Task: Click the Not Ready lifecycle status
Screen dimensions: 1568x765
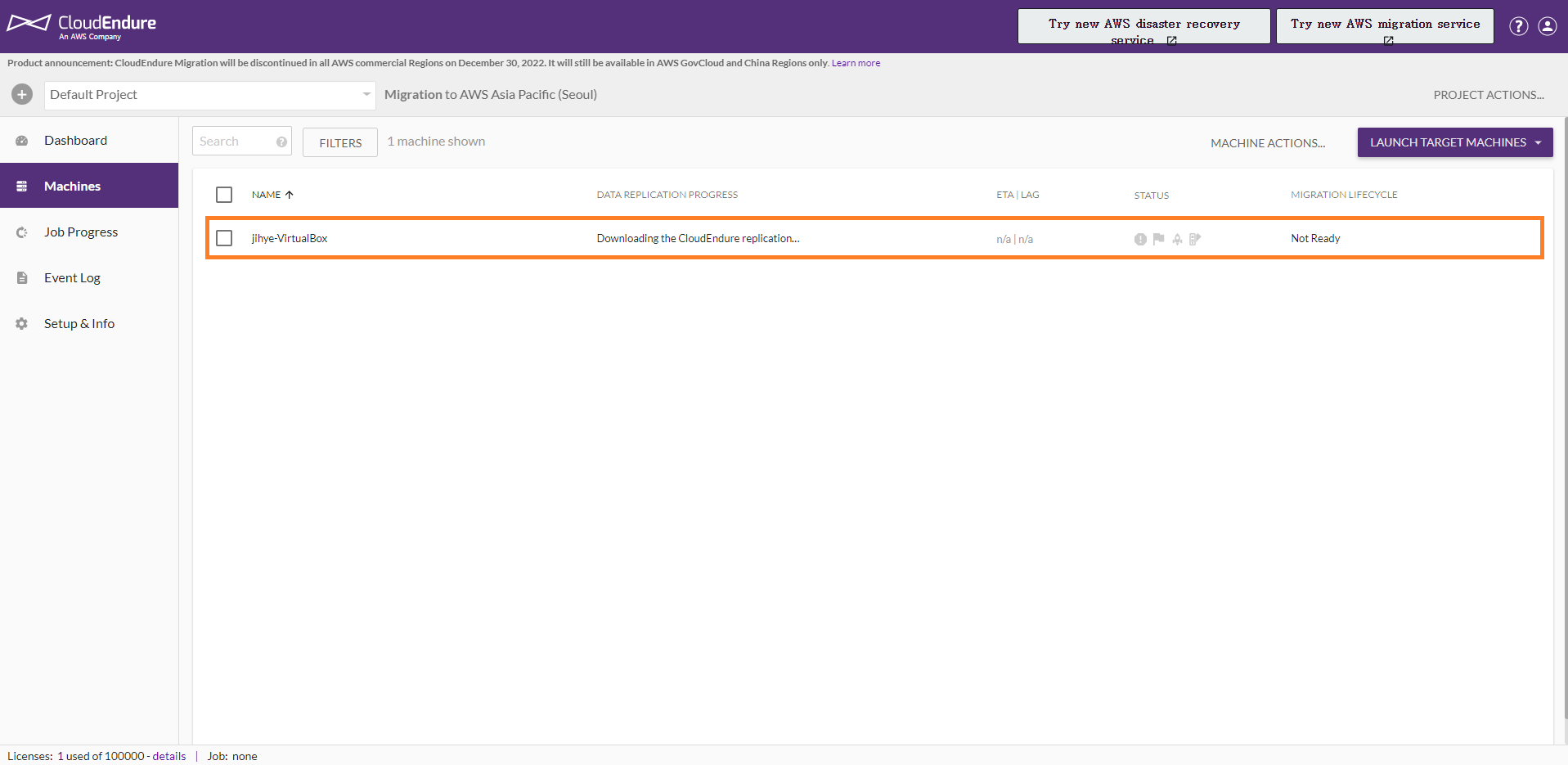Action: coord(1315,238)
